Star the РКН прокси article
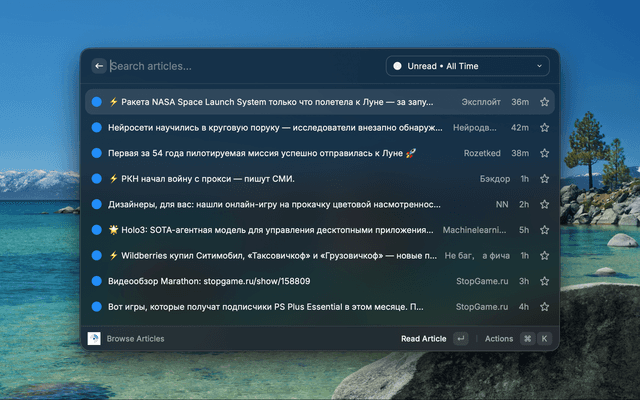This screenshot has width=640, height=400. 545,179
